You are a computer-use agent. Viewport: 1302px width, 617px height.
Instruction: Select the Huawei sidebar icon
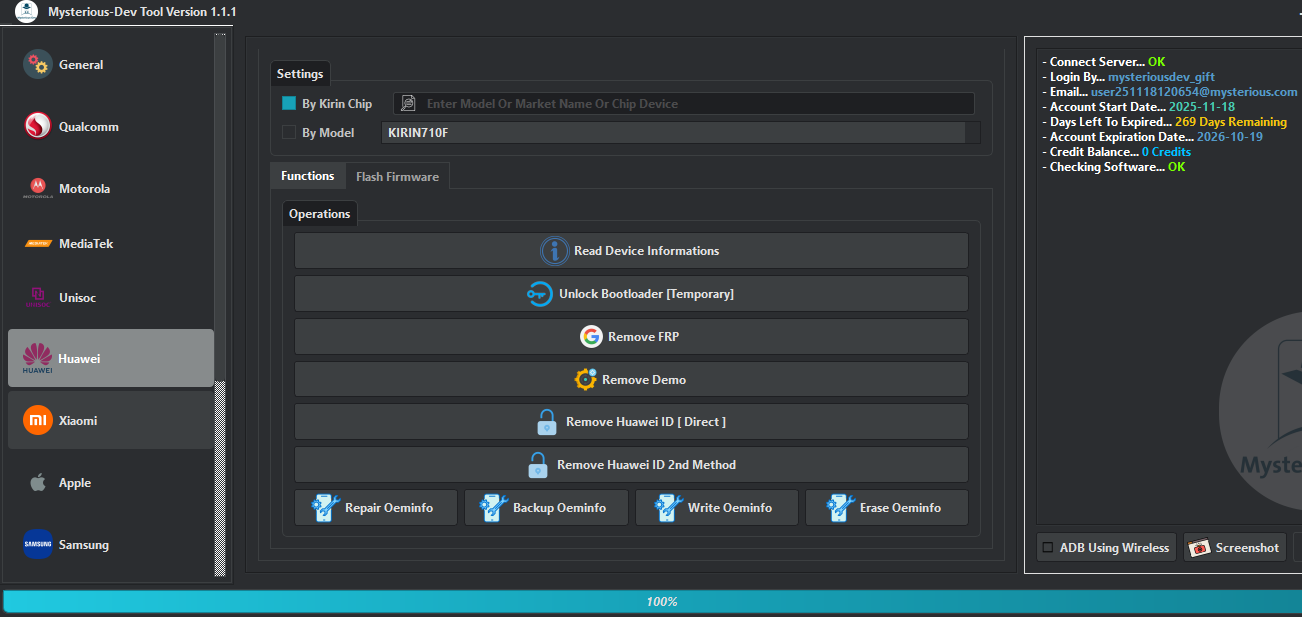coord(37,357)
